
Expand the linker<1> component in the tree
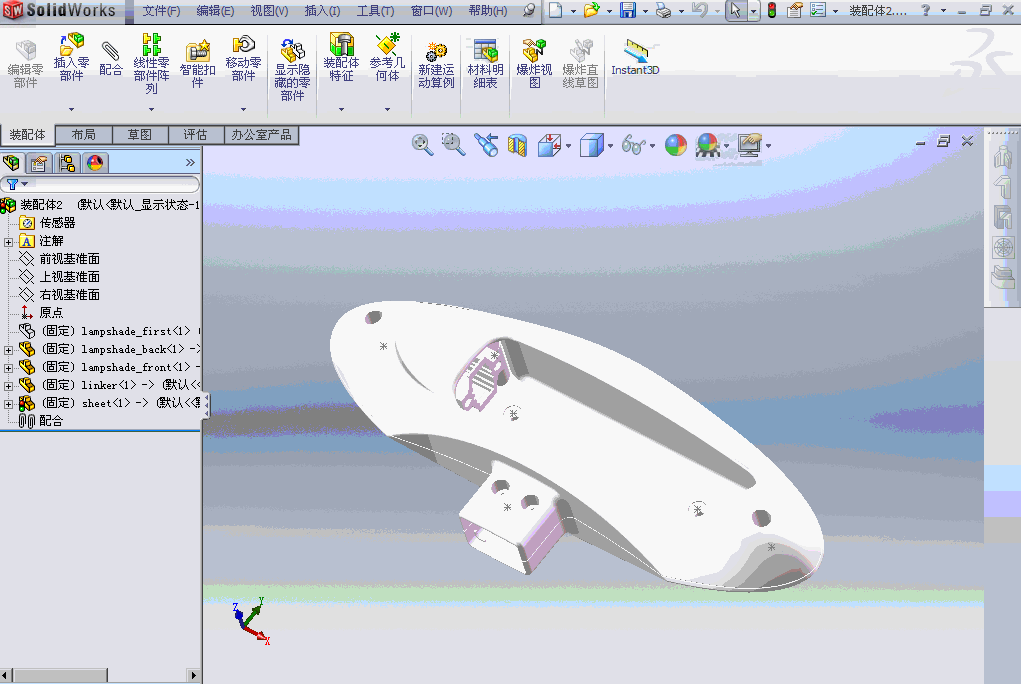coord(7,385)
